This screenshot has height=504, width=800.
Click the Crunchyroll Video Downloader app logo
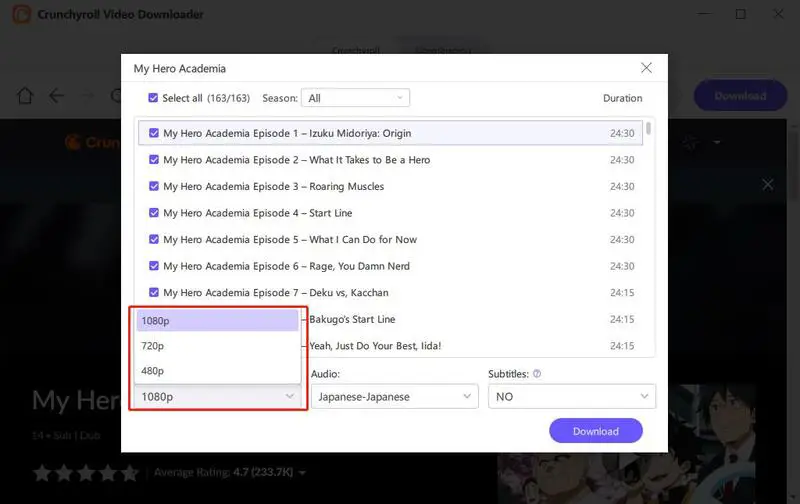[21, 14]
